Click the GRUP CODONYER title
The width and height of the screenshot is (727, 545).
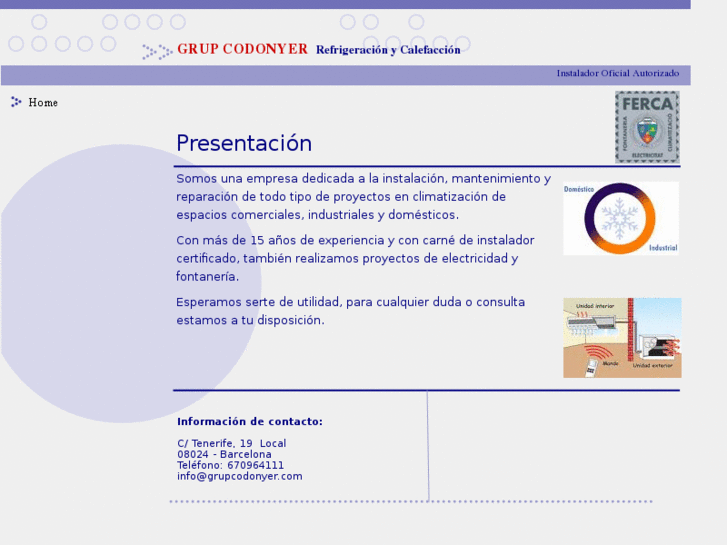coord(242,49)
